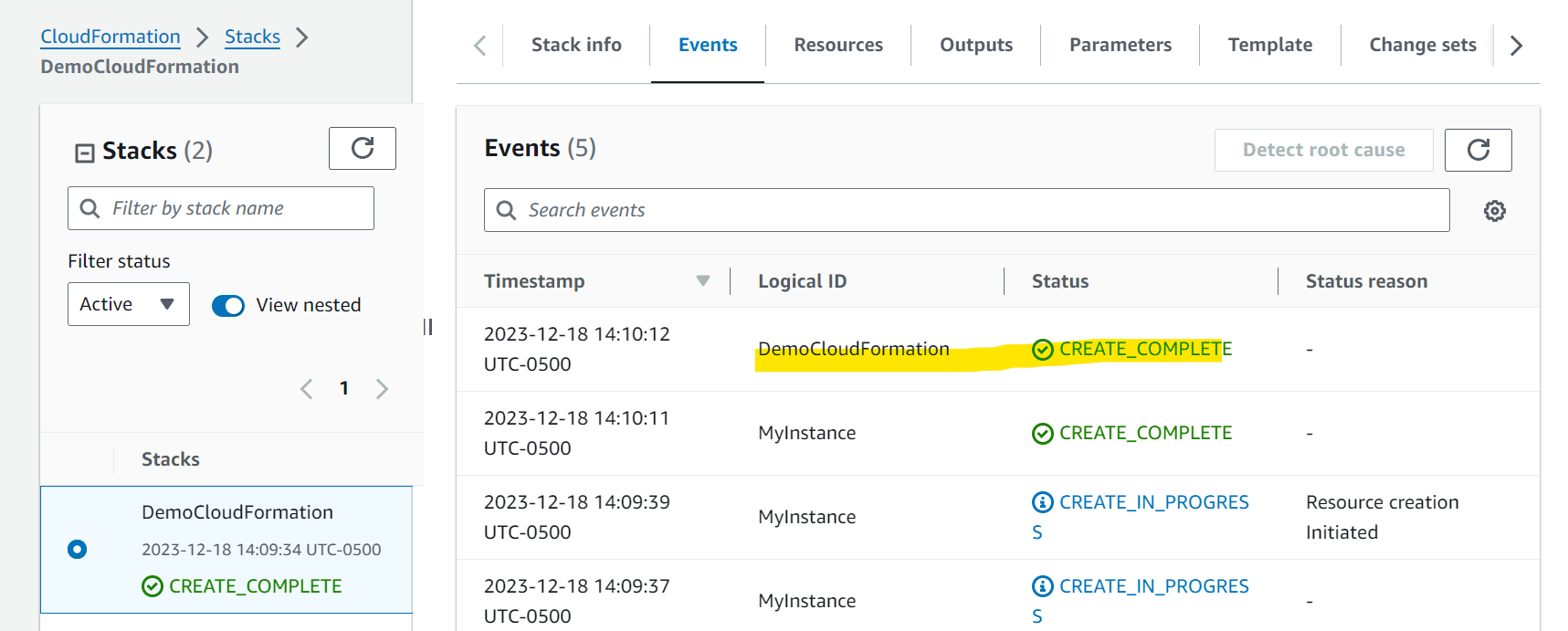Click the 14:09:34 stack creation timestamp

[261, 550]
